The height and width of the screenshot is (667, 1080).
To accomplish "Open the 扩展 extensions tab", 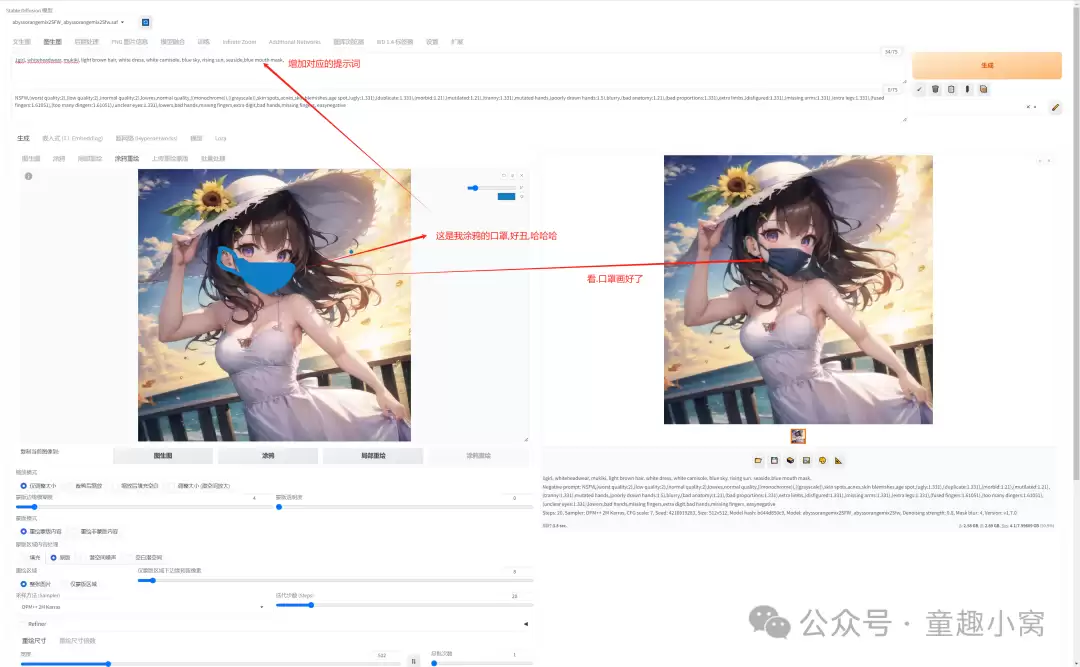I will [457, 42].
